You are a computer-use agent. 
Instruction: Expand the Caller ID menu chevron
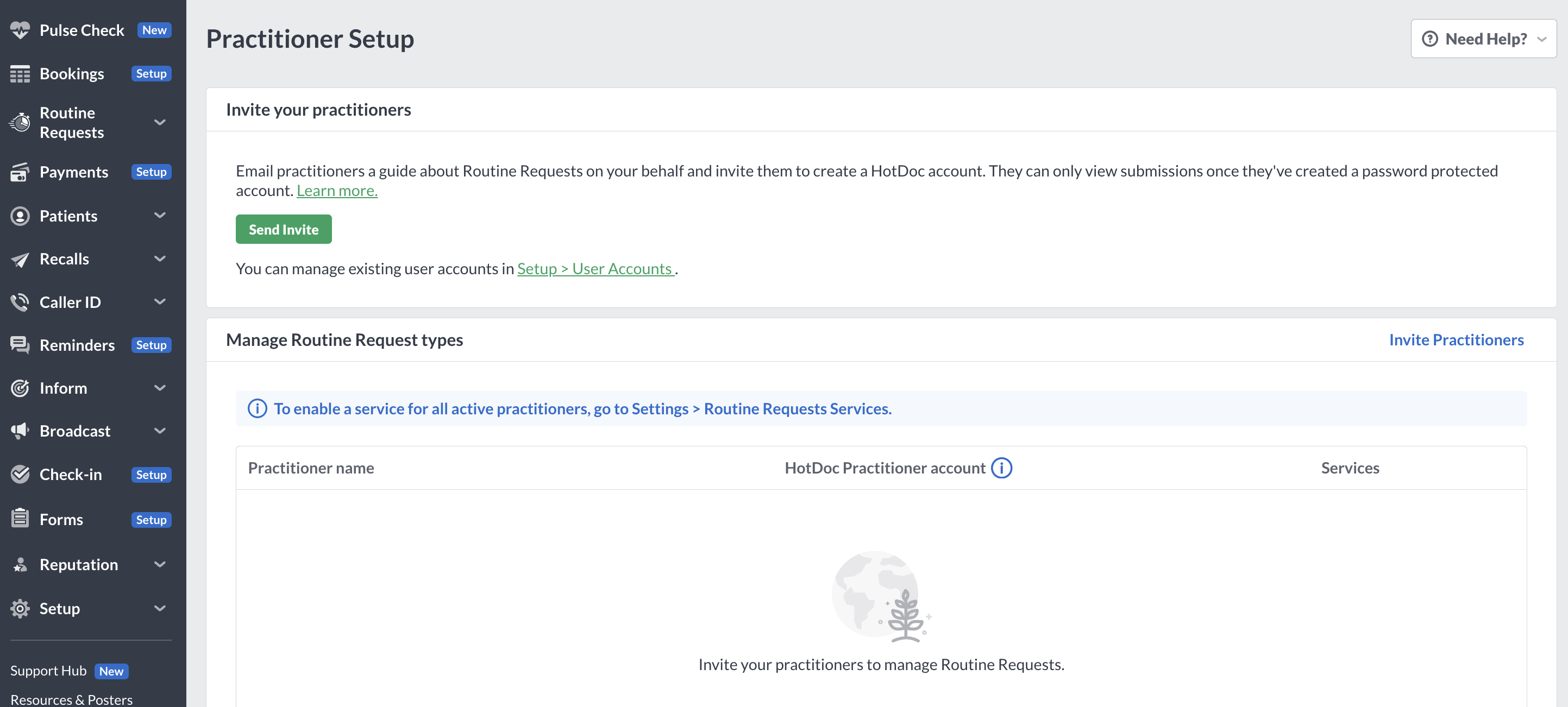pos(160,302)
